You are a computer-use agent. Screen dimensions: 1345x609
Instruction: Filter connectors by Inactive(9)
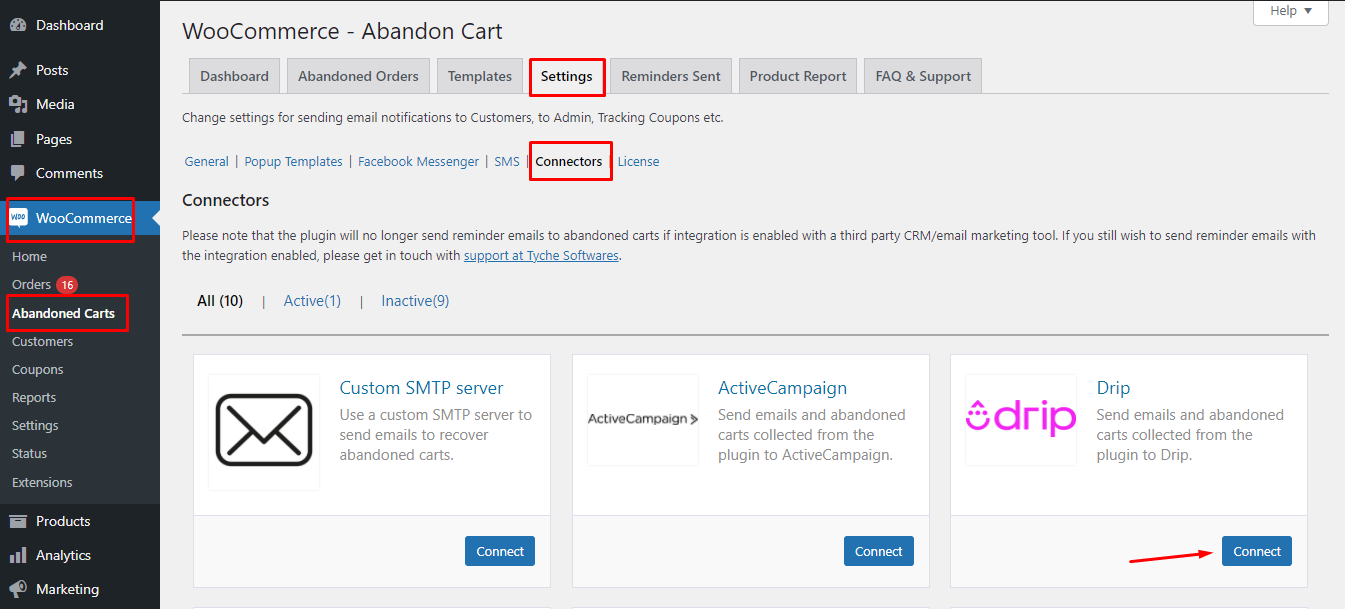click(415, 301)
